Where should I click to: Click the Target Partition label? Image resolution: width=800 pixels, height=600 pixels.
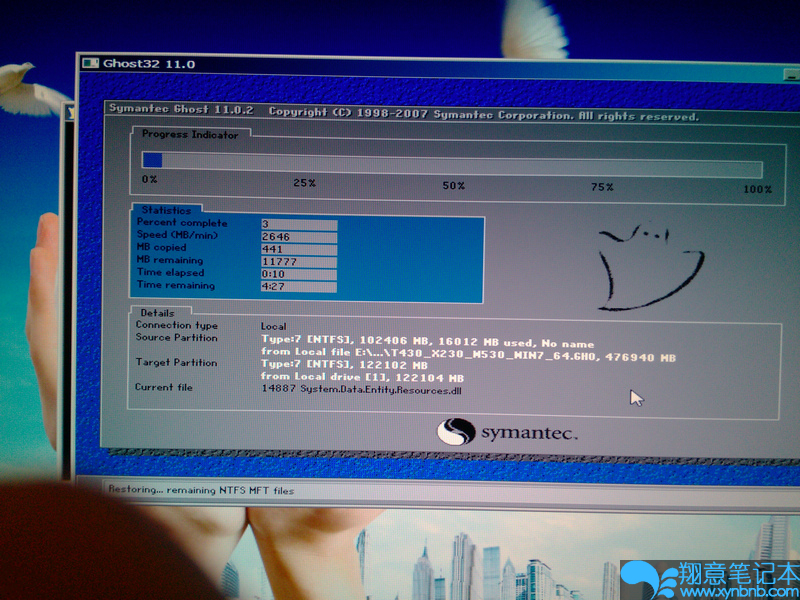177,362
